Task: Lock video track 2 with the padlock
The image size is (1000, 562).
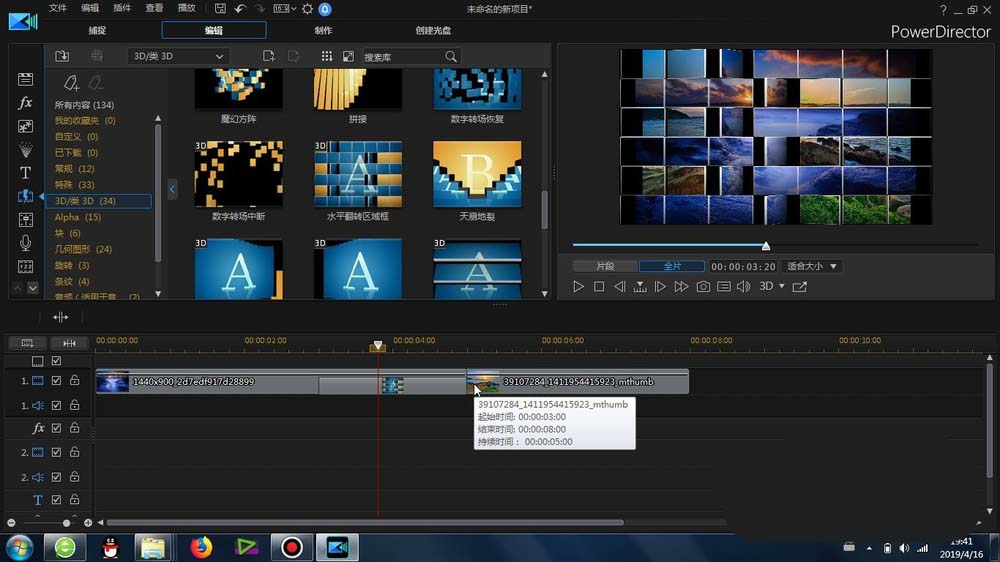Action: (74, 452)
